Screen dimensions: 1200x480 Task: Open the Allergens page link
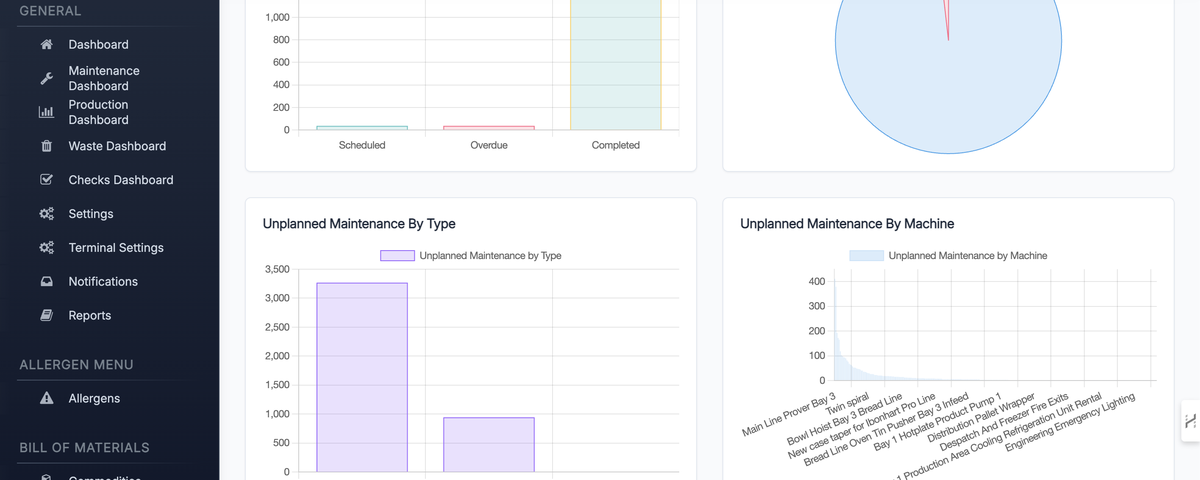[x=94, y=398]
